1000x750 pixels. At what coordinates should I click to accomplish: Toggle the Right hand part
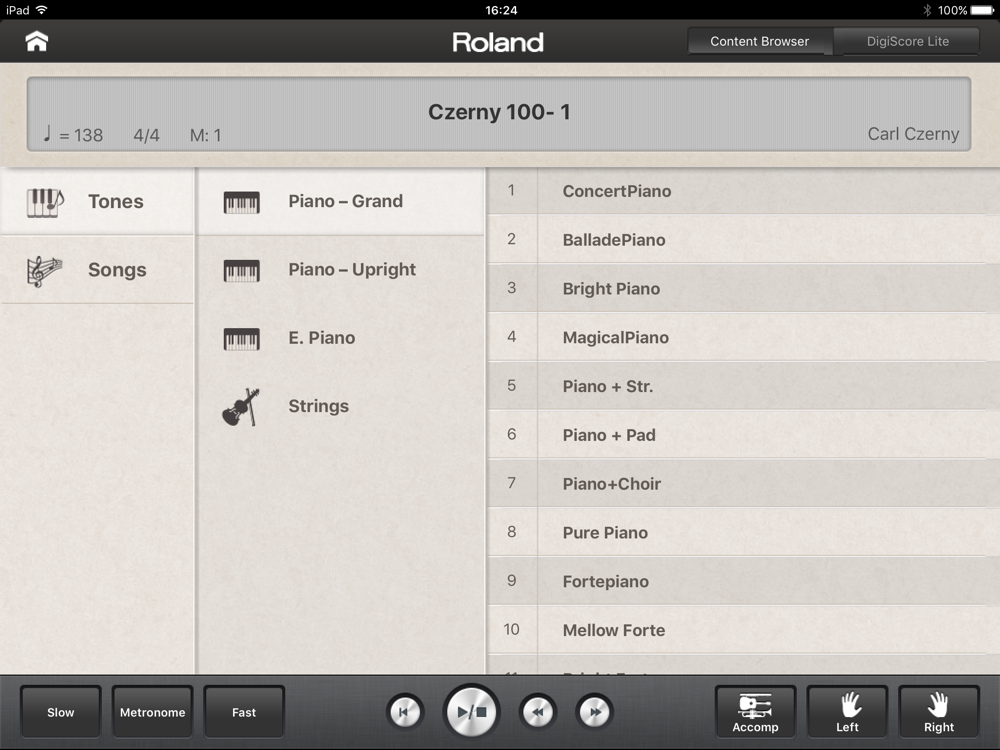click(939, 712)
